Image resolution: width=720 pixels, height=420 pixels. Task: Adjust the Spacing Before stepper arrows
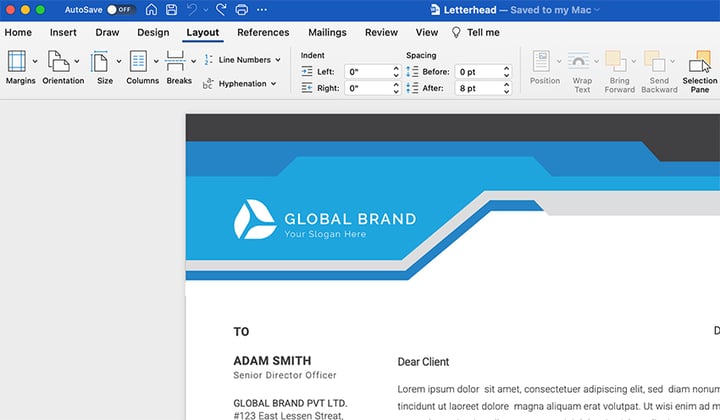click(x=506, y=72)
